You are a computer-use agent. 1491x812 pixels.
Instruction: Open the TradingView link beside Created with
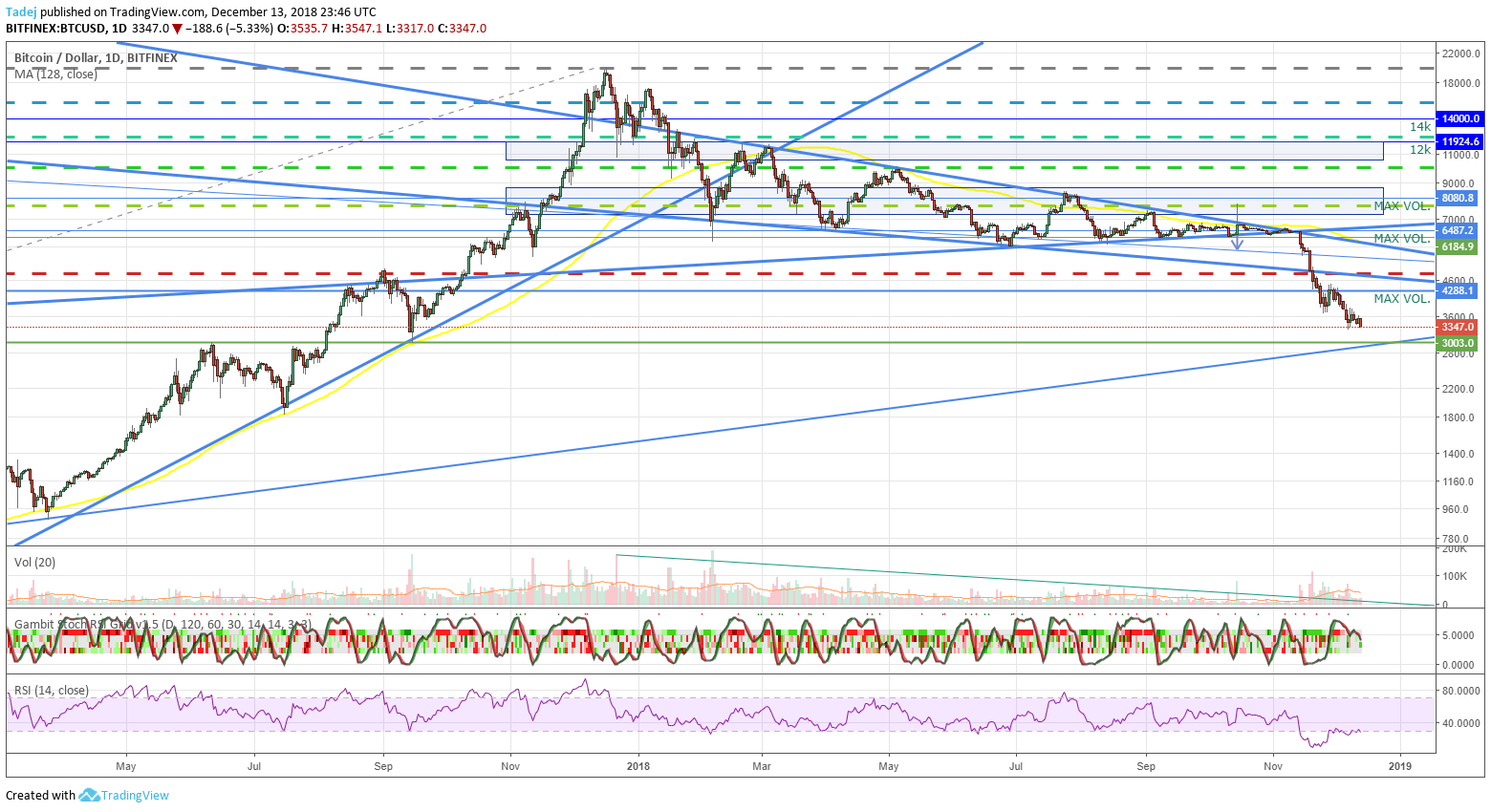tap(135, 795)
